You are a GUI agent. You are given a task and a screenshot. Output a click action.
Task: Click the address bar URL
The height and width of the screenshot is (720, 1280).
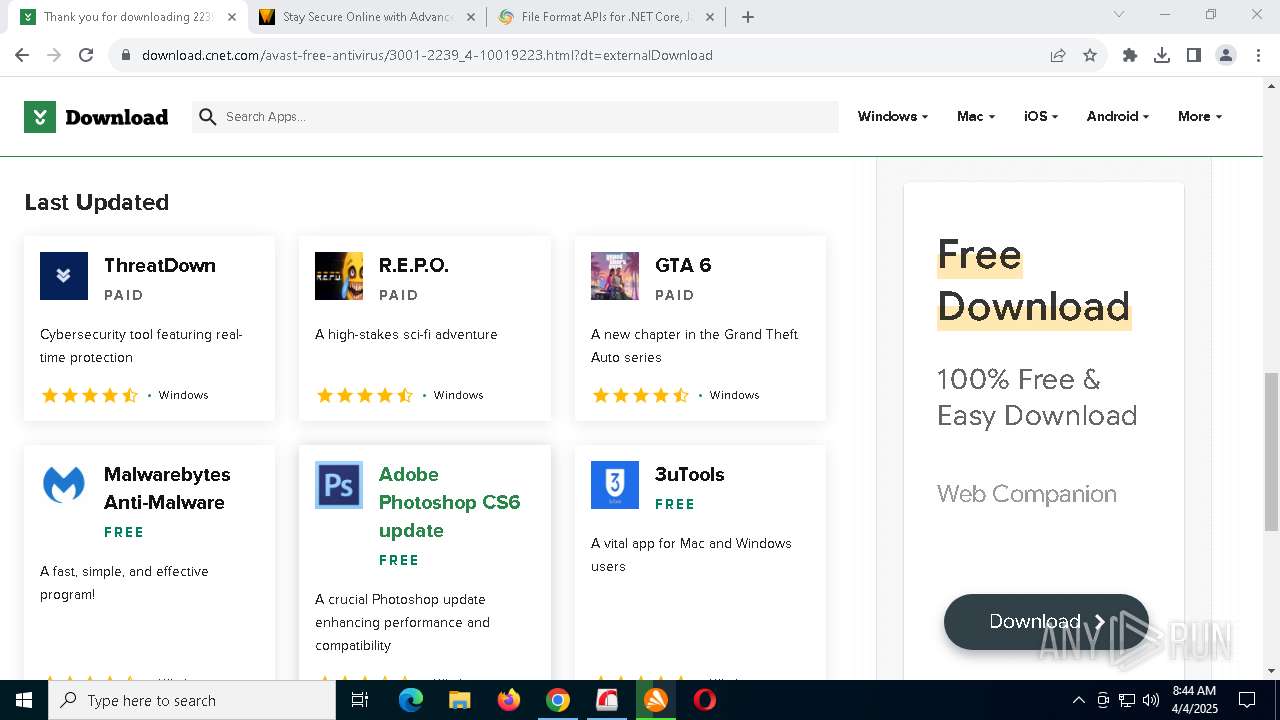(427, 55)
